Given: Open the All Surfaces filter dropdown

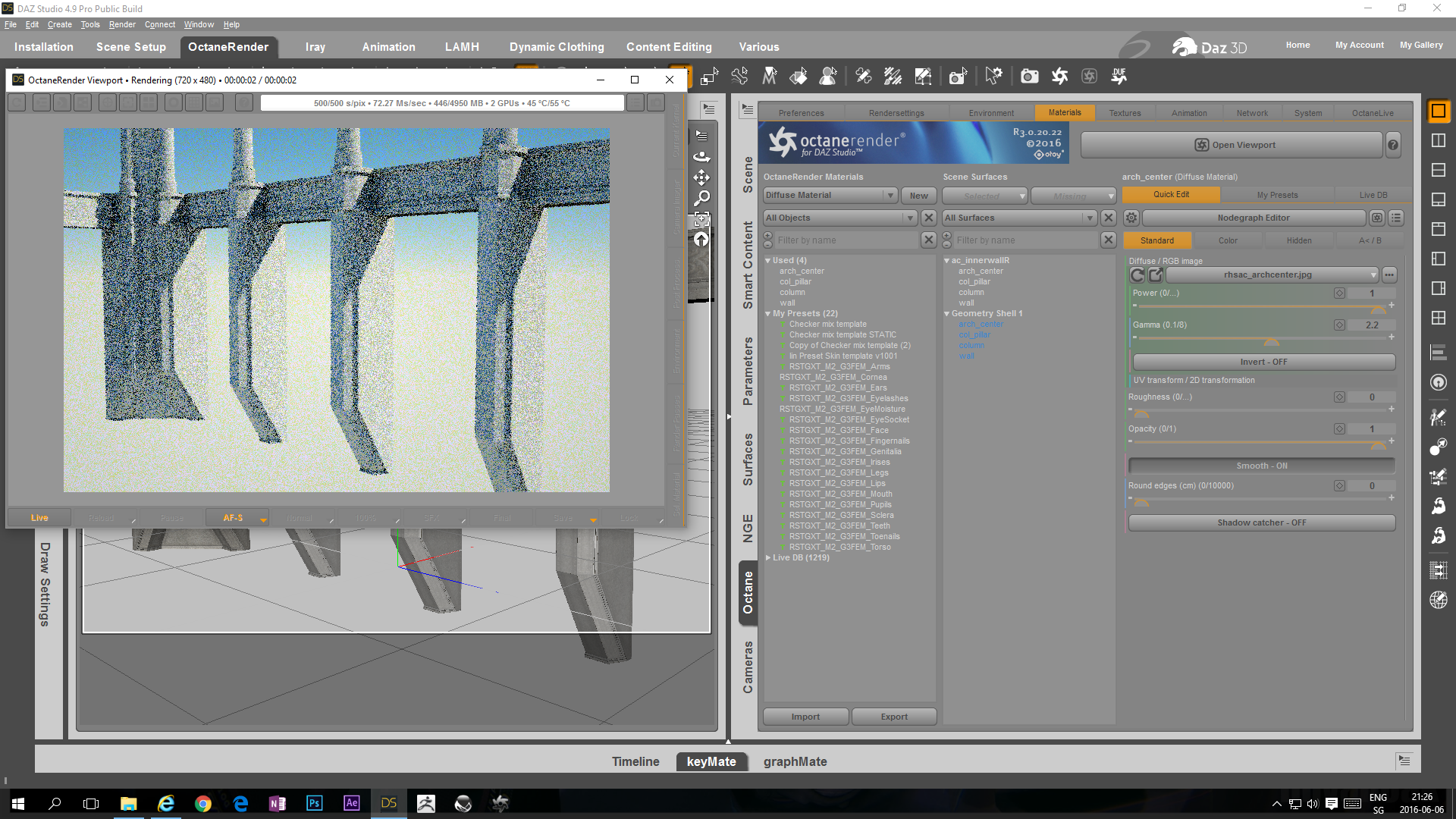Looking at the screenshot, I should (1019, 218).
